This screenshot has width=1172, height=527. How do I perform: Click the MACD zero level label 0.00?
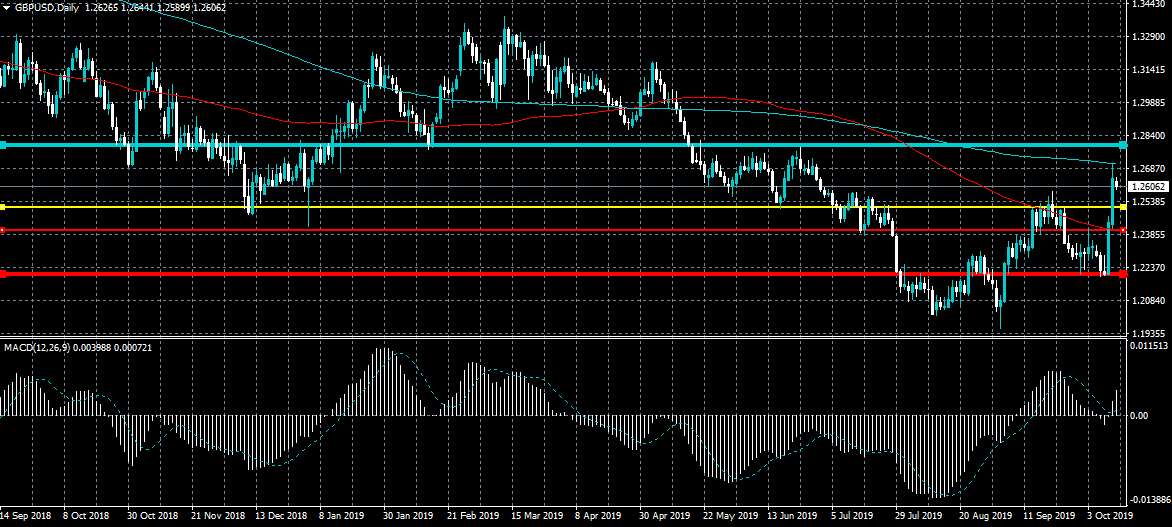[x=1141, y=416]
